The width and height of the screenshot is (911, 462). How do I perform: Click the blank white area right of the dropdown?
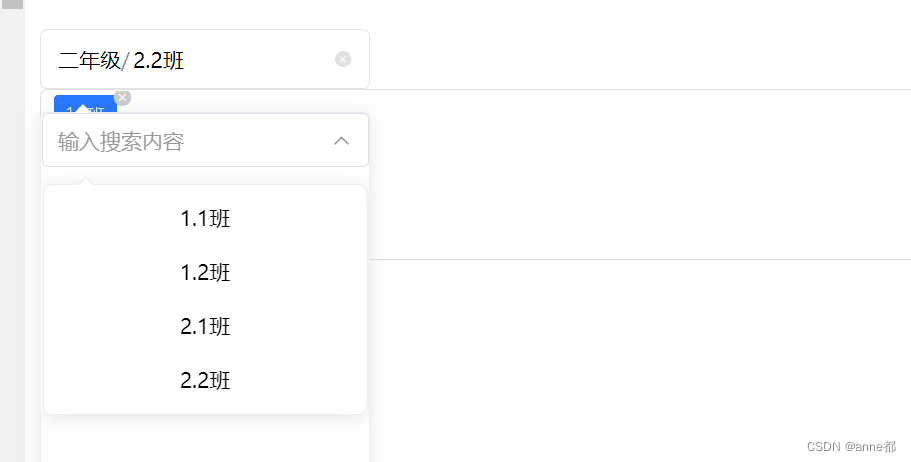click(x=640, y=350)
